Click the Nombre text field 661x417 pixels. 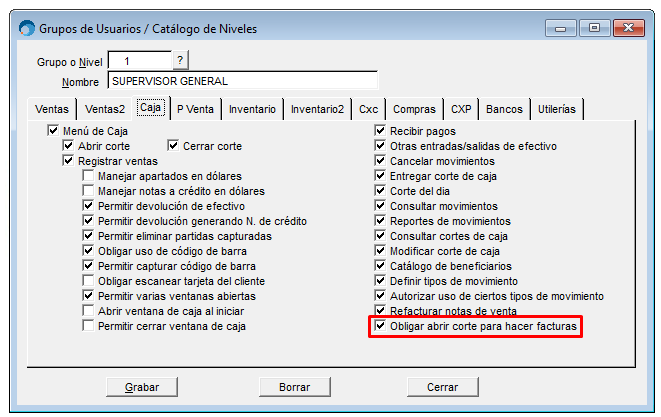(242, 81)
